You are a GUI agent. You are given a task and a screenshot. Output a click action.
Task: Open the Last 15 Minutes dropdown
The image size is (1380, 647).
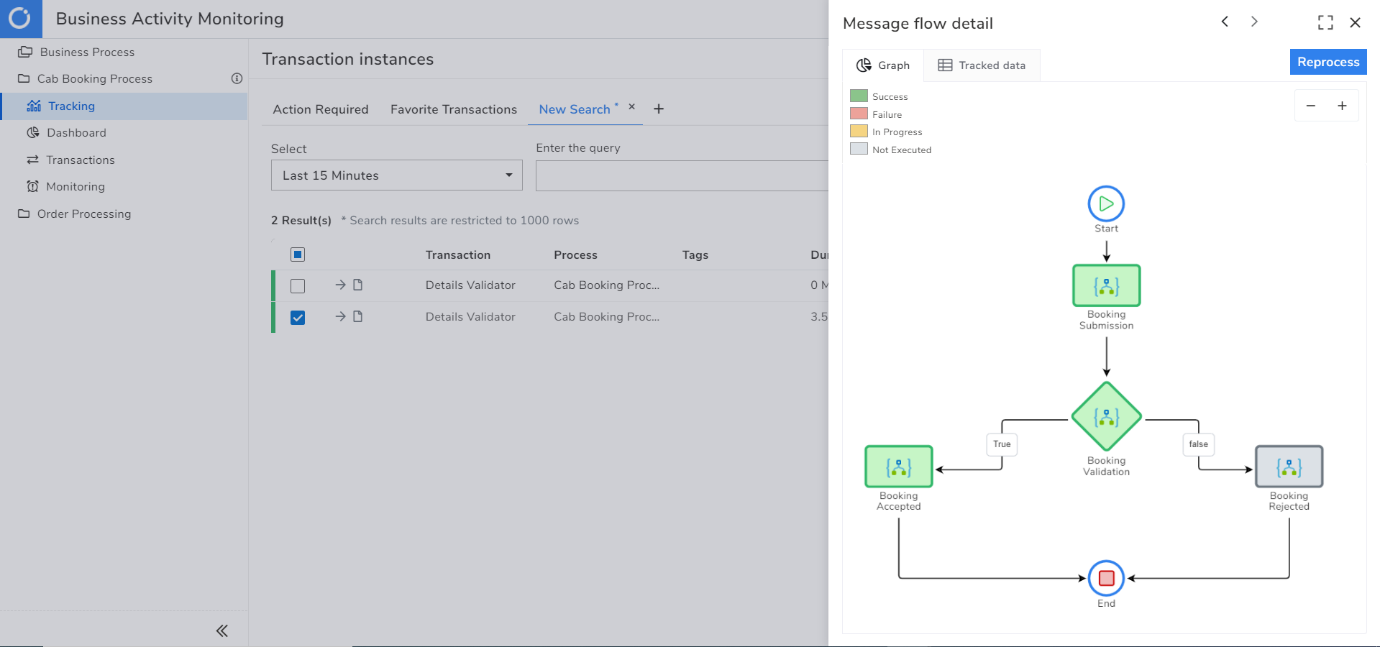pyautogui.click(x=396, y=176)
